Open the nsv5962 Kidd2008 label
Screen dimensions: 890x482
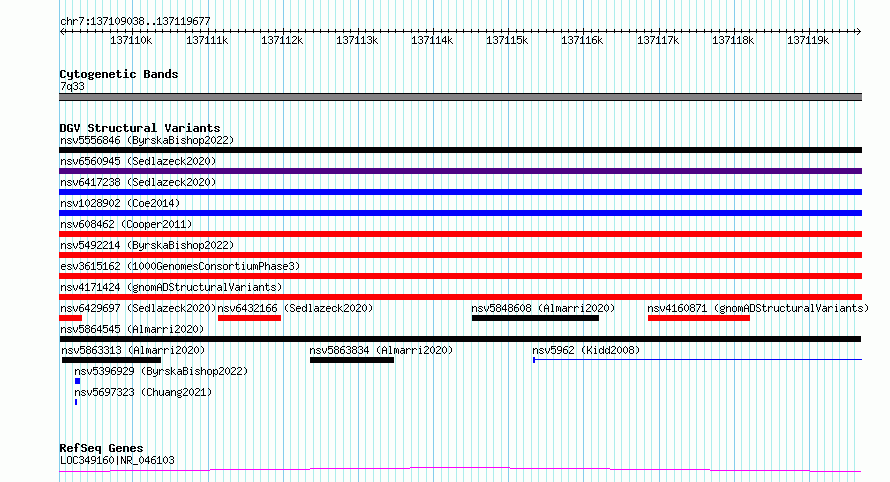[586, 350]
